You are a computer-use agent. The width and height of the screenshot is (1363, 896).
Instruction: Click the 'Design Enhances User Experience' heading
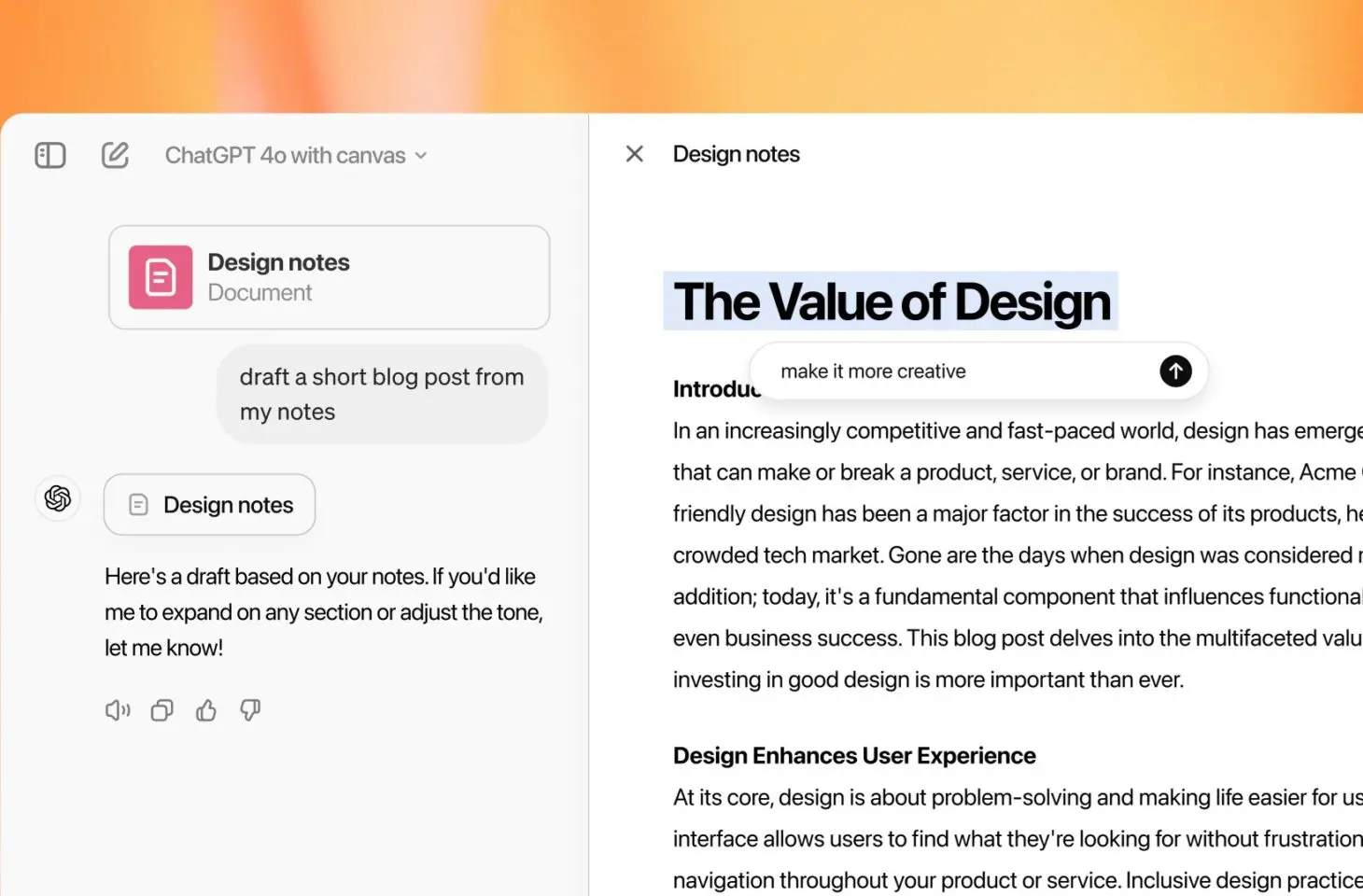click(854, 755)
